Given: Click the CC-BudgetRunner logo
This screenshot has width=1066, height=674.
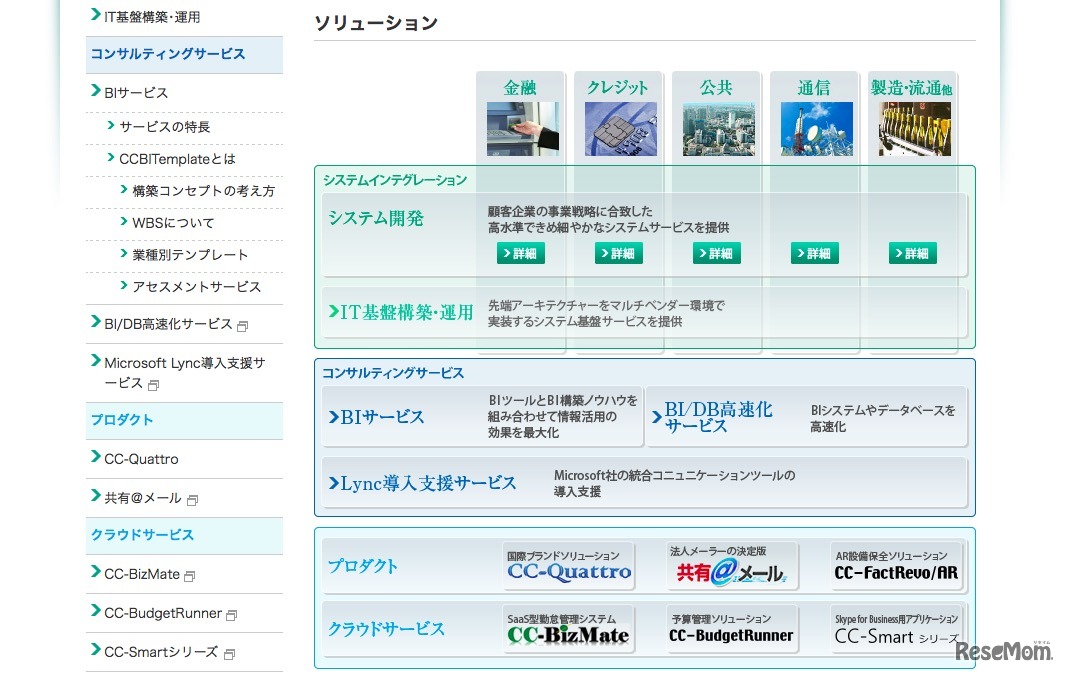Looking at the screenshot, I should click(731, 630).
